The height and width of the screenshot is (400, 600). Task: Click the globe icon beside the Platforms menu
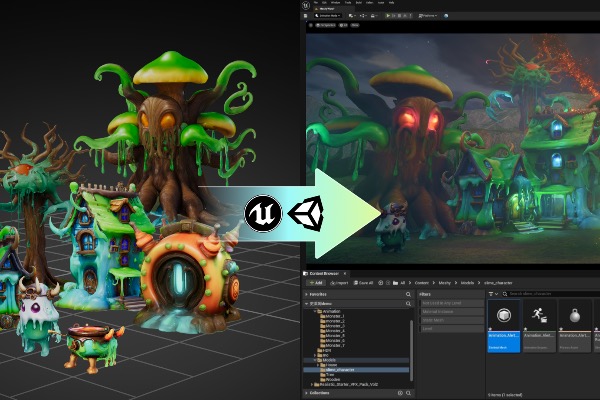tap(446, 16)
